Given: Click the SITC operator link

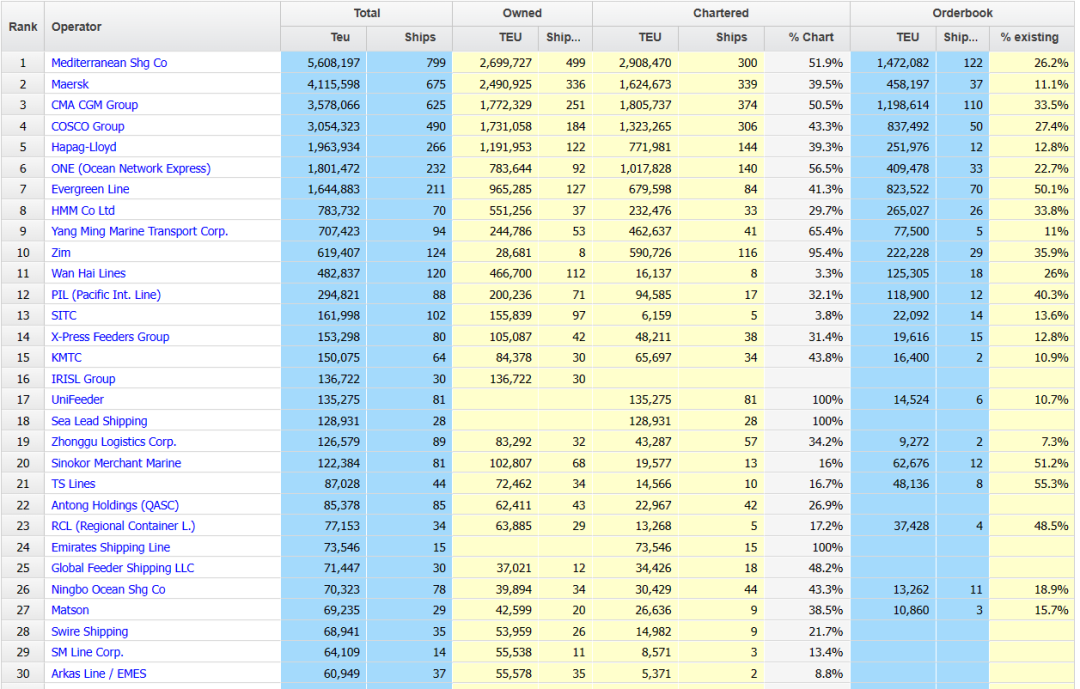Looking at the screenshot, I should click(63, 315).
